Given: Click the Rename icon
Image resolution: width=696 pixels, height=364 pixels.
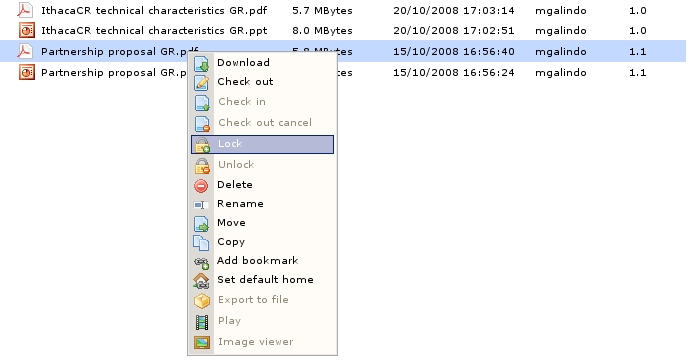Looking at the screenshot, I should pos(201,205).
